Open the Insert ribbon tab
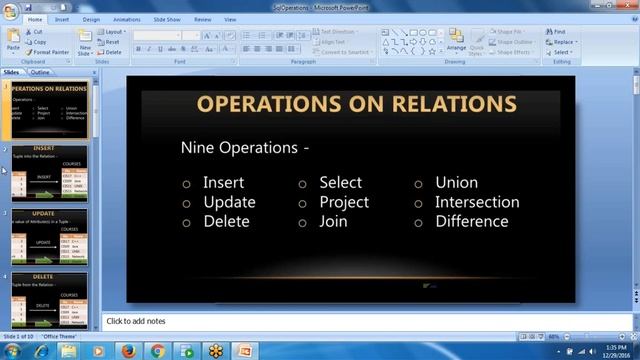This screenshot has width=640, height=360. [62, 20]
